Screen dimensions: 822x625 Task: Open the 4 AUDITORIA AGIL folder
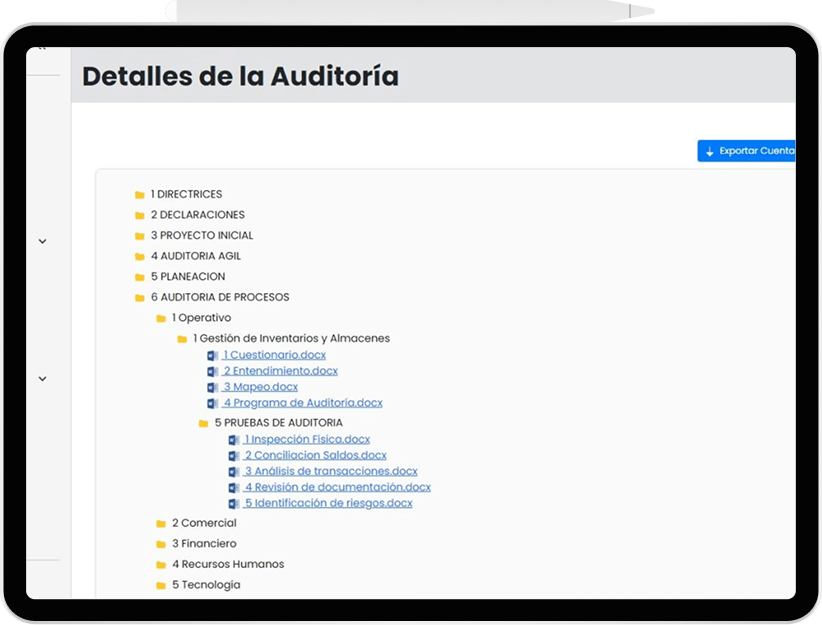tap(195, 256)
